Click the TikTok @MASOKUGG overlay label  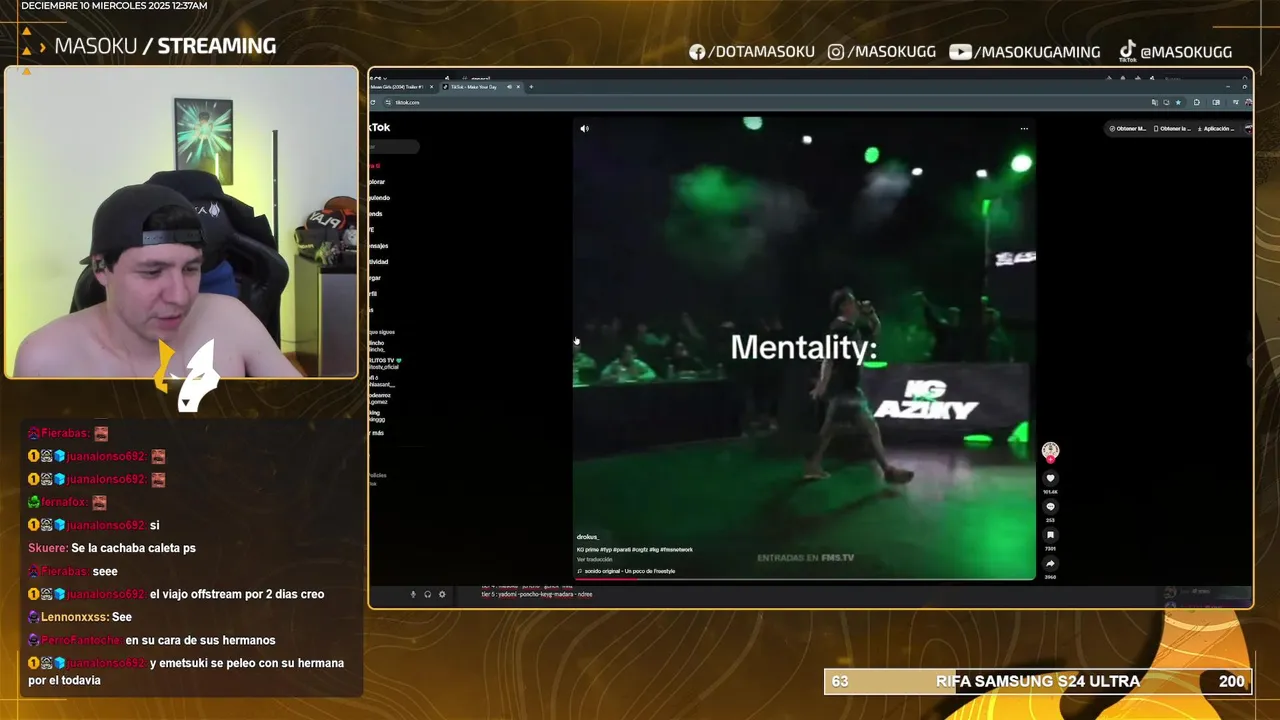1175,51
